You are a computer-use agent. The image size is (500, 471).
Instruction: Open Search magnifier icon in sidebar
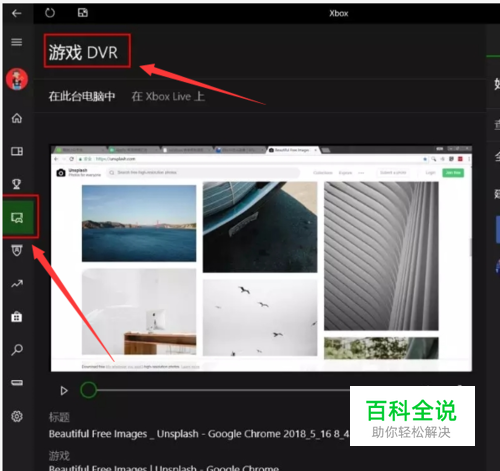pos(17,350)
